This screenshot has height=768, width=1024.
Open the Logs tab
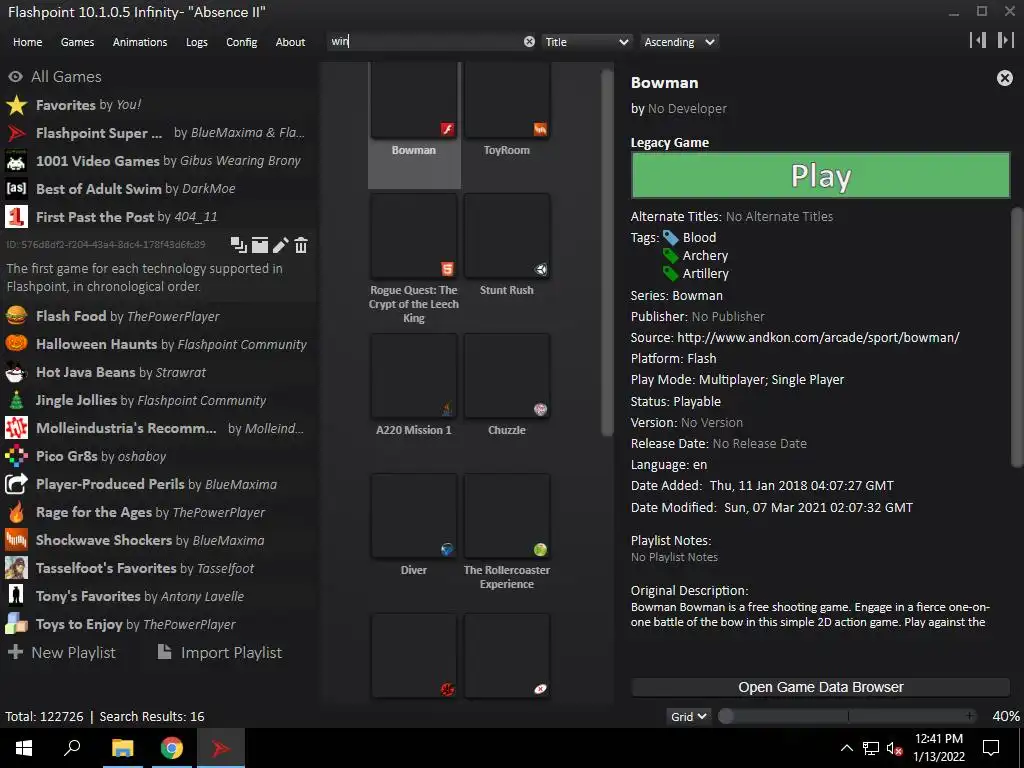tap(197, 42)
